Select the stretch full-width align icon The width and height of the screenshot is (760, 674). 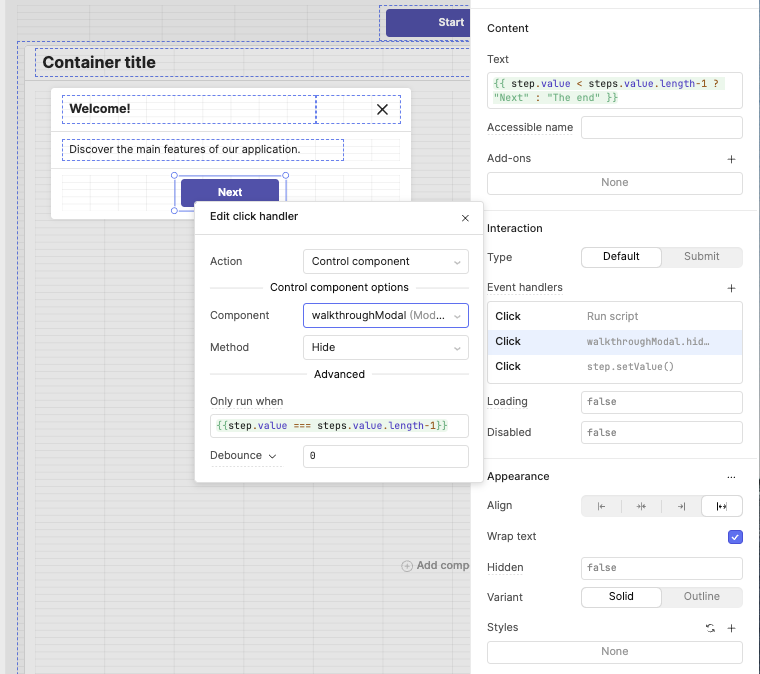click(x=721, y=506)
